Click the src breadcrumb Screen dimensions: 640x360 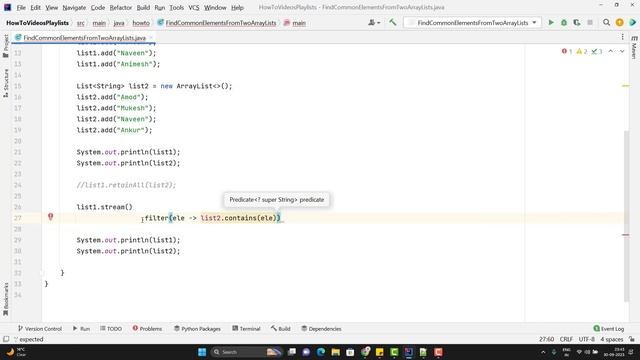81,23
